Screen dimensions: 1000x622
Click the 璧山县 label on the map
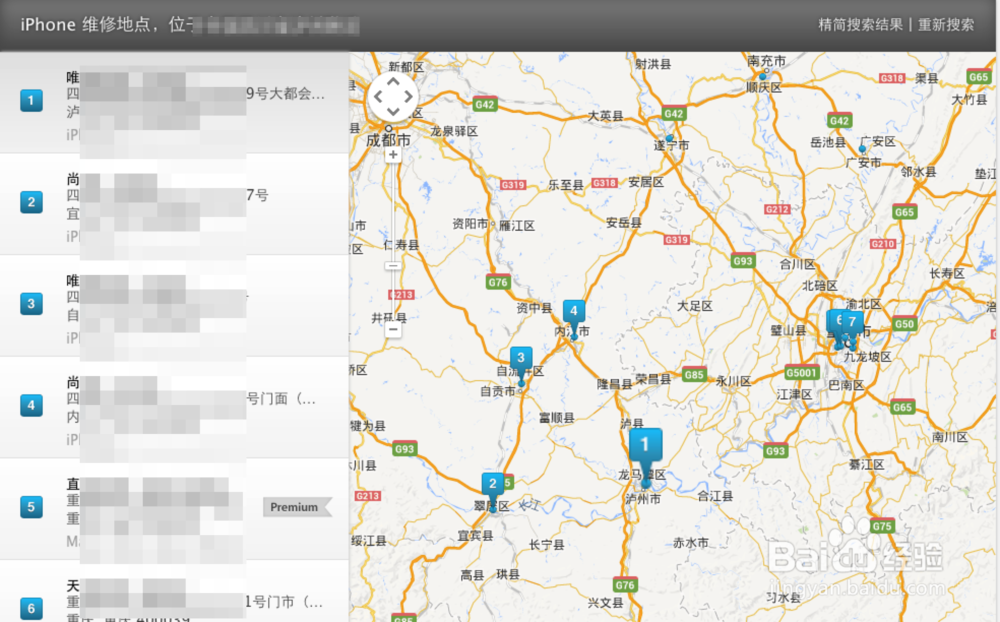click(x=788, y=330)
